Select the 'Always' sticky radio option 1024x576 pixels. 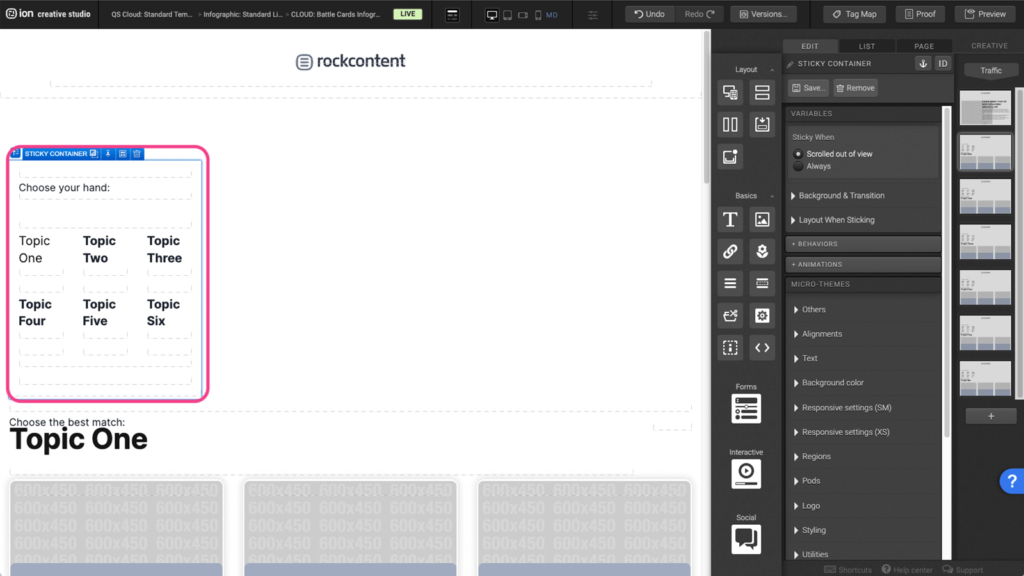798,167
